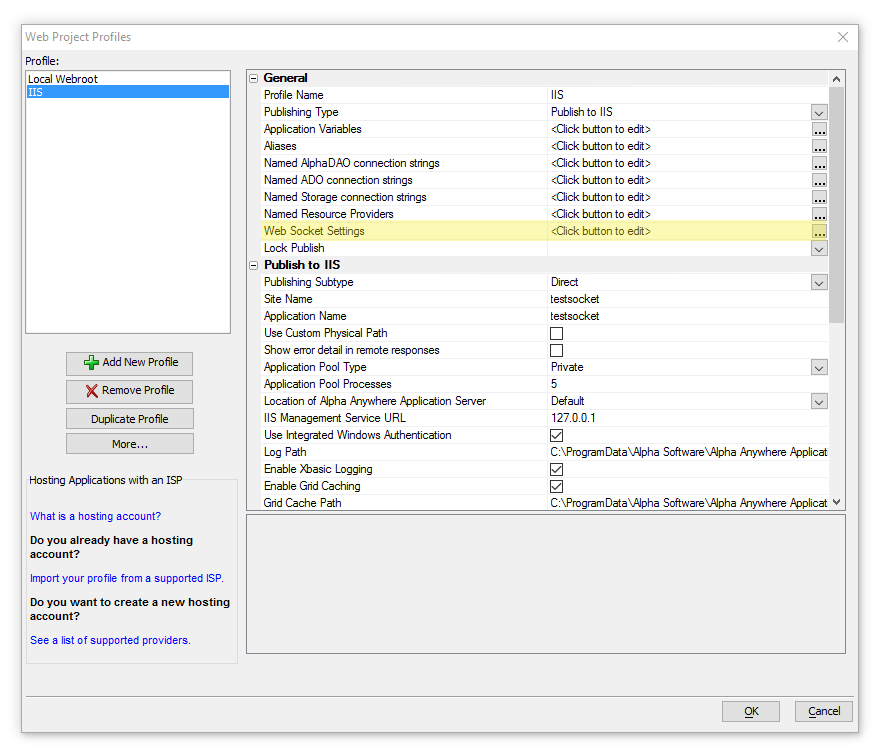Click the Aliases ellipsis edit button
The image size is (877, 750).
pyautogui.click(x=819, y=147)
